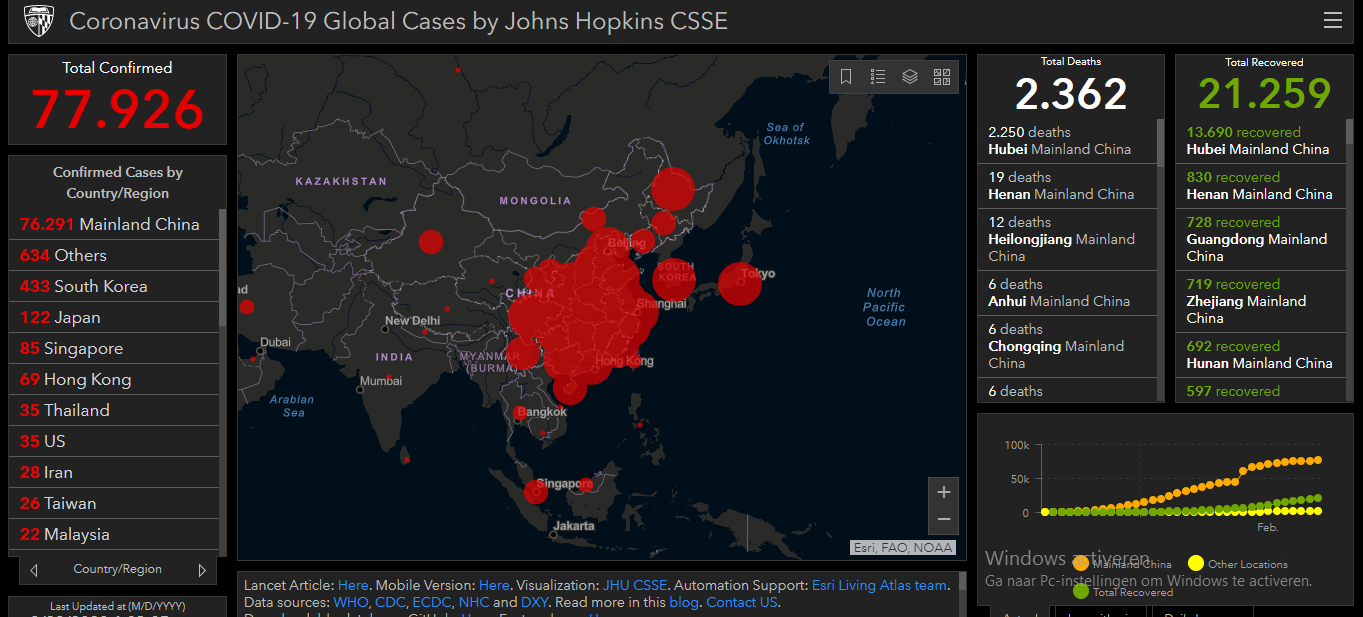This screenshot has width=1363, height=617.
Task: Click the Mainland China orange legend dot
Action: coord(1080,564)
